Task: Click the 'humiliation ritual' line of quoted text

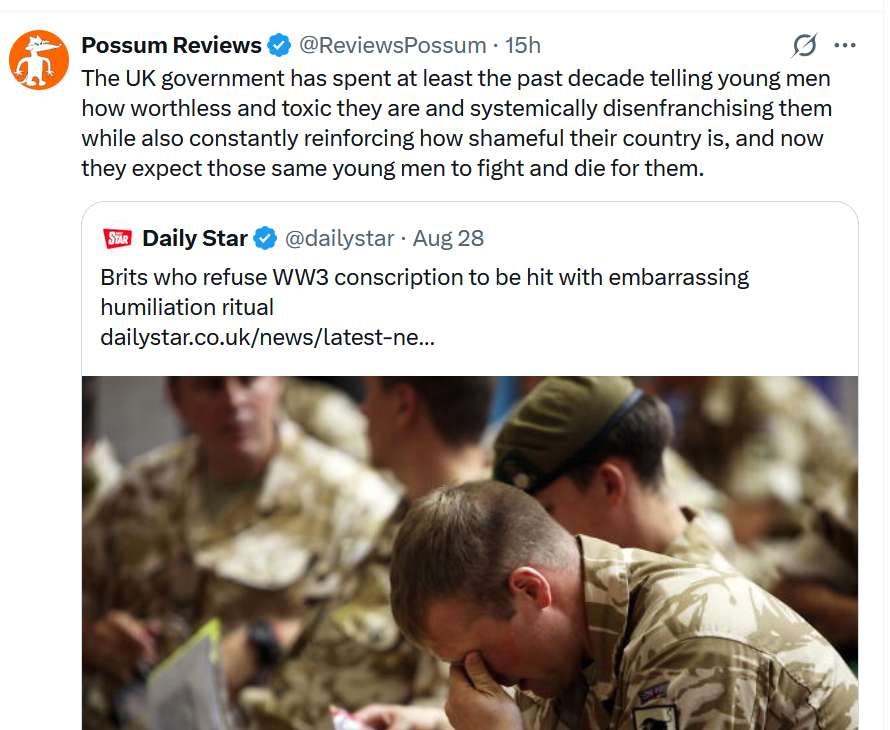Action: 187,308
